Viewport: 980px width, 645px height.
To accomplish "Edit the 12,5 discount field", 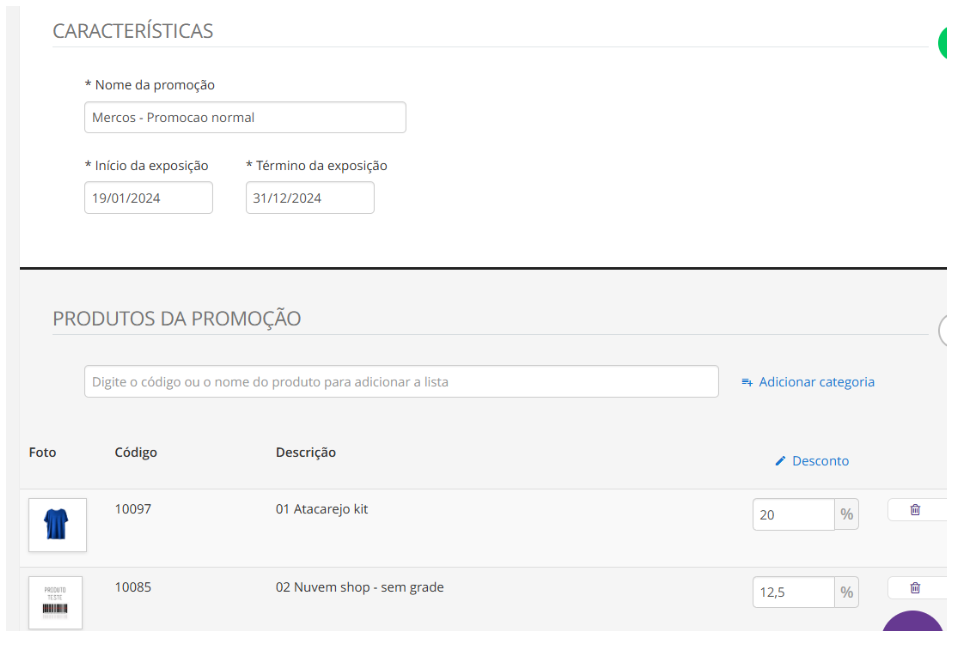I will coord(793,592).
